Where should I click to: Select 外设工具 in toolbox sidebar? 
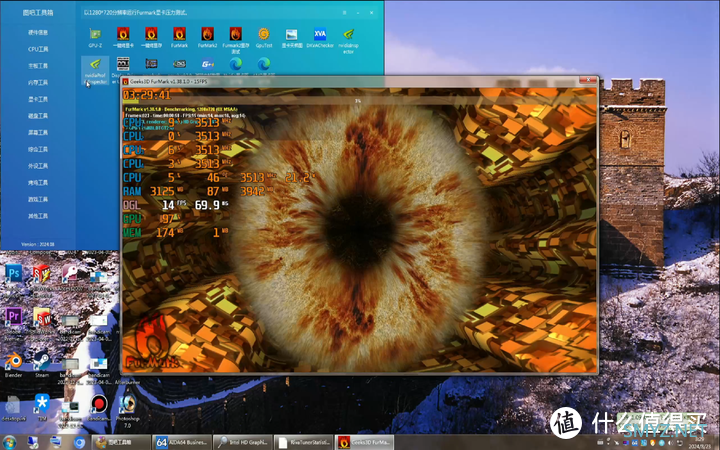click(38, 166)
